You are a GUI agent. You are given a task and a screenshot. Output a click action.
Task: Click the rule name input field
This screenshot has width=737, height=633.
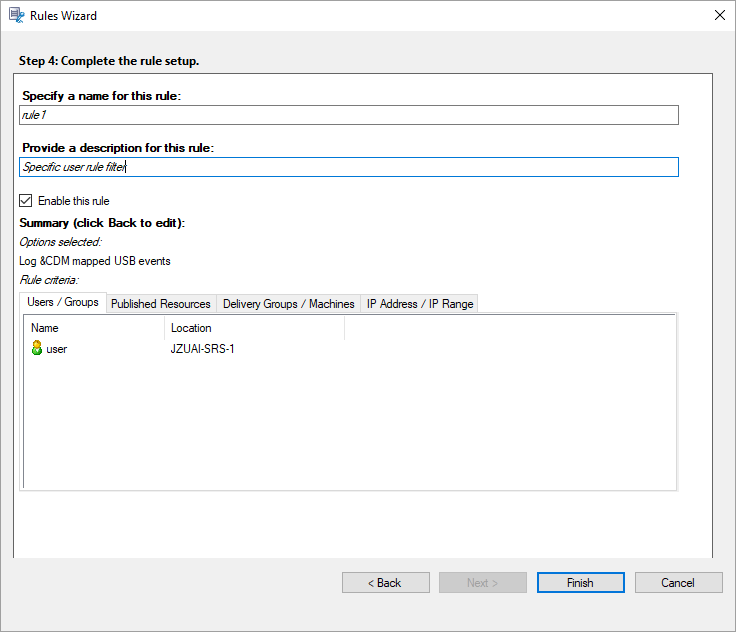coord(349,115)
